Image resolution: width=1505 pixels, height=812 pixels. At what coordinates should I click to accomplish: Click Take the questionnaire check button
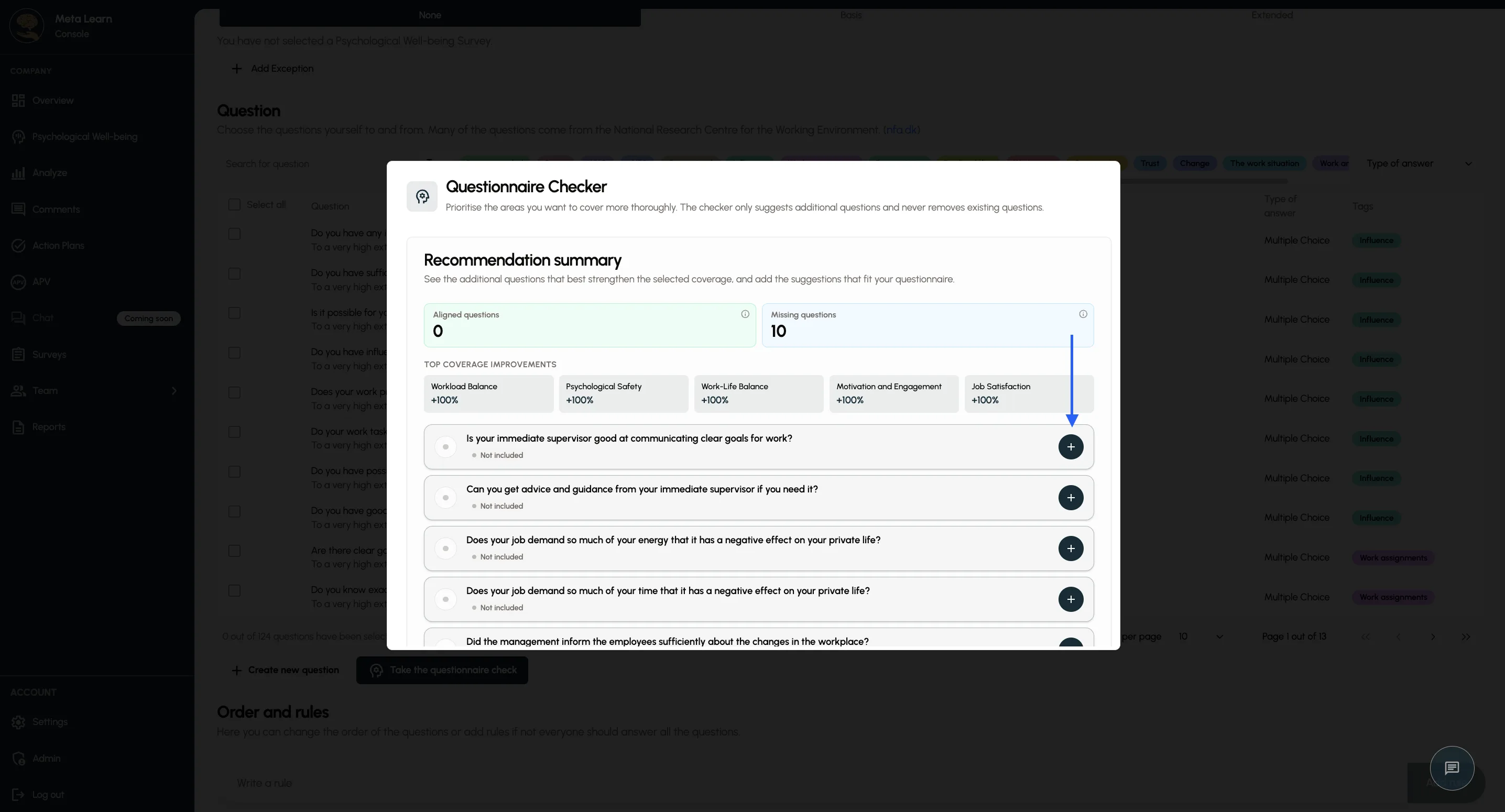click(x=442, y=670)
